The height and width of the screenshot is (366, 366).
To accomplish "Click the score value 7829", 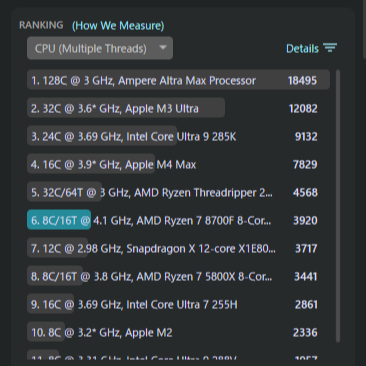I will [x=305, y=165].
